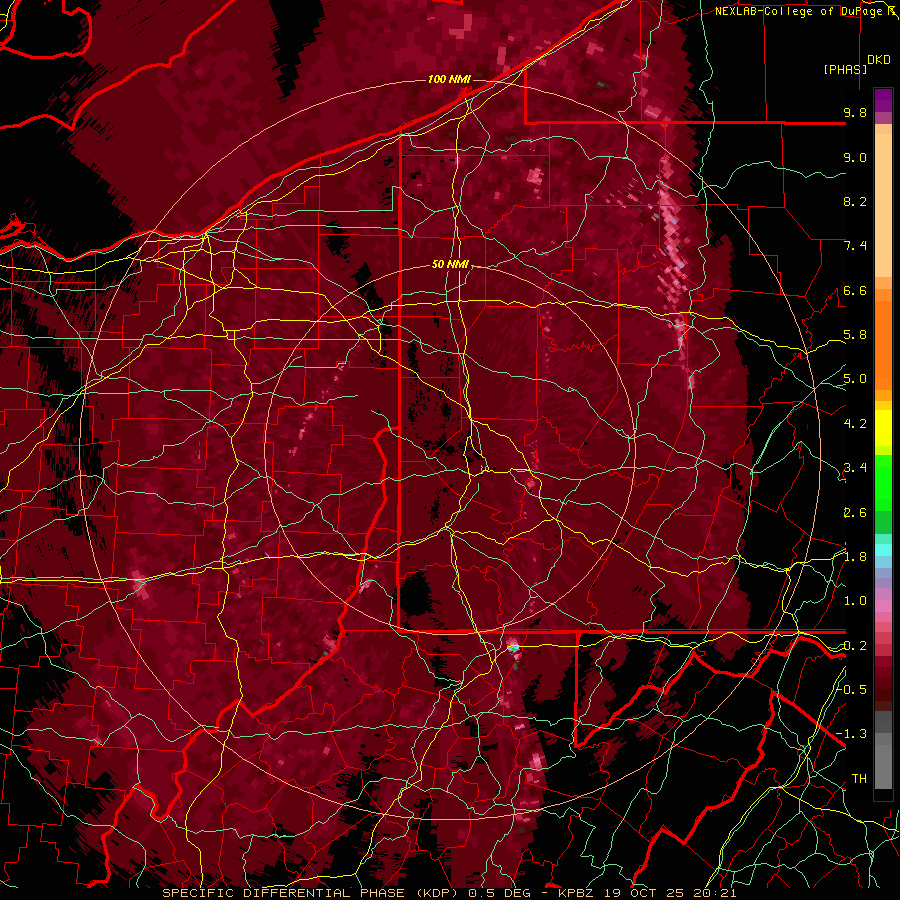Click the 5.8 scale value
This screenshot has width=900, height=900.
point(855,335)
